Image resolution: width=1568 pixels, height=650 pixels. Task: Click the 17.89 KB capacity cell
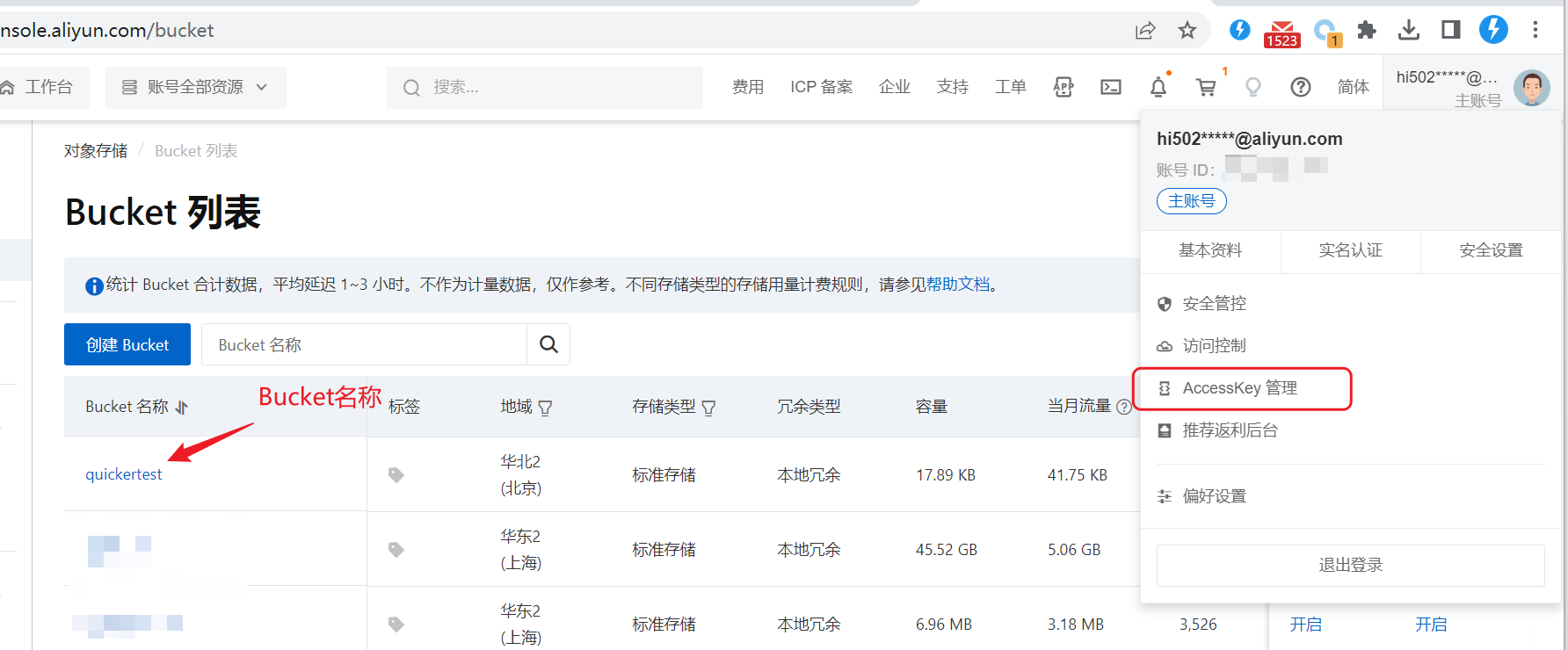tap(946, 475)
